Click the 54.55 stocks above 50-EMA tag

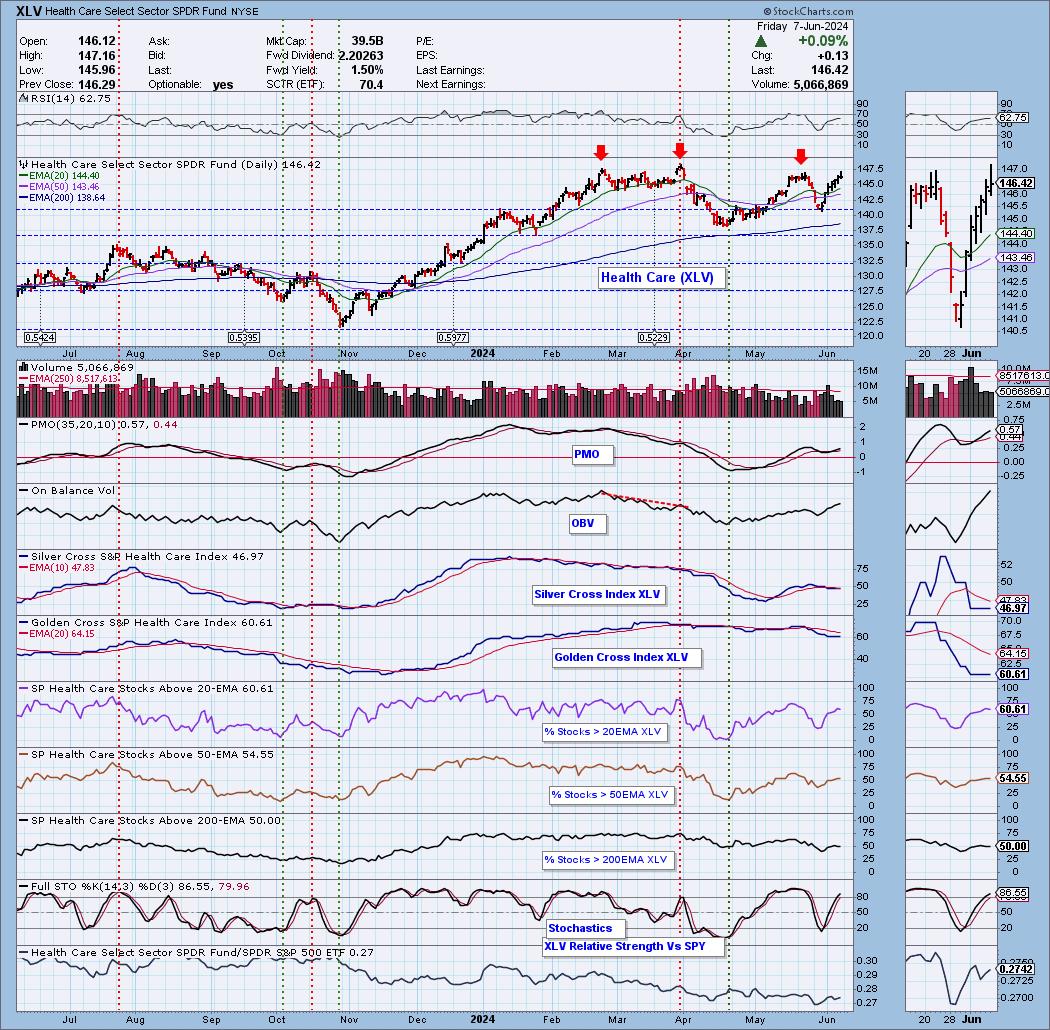[1012, 778]
